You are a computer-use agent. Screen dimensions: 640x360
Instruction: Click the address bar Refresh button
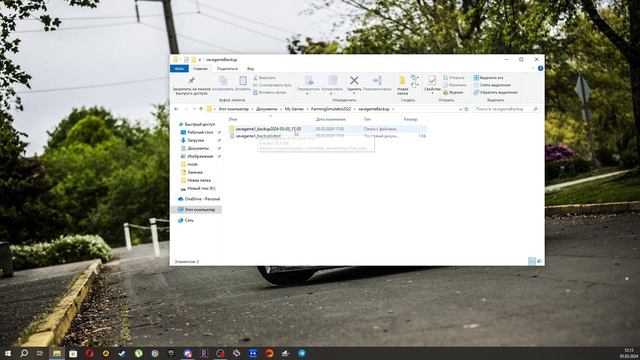coord(467,109)
